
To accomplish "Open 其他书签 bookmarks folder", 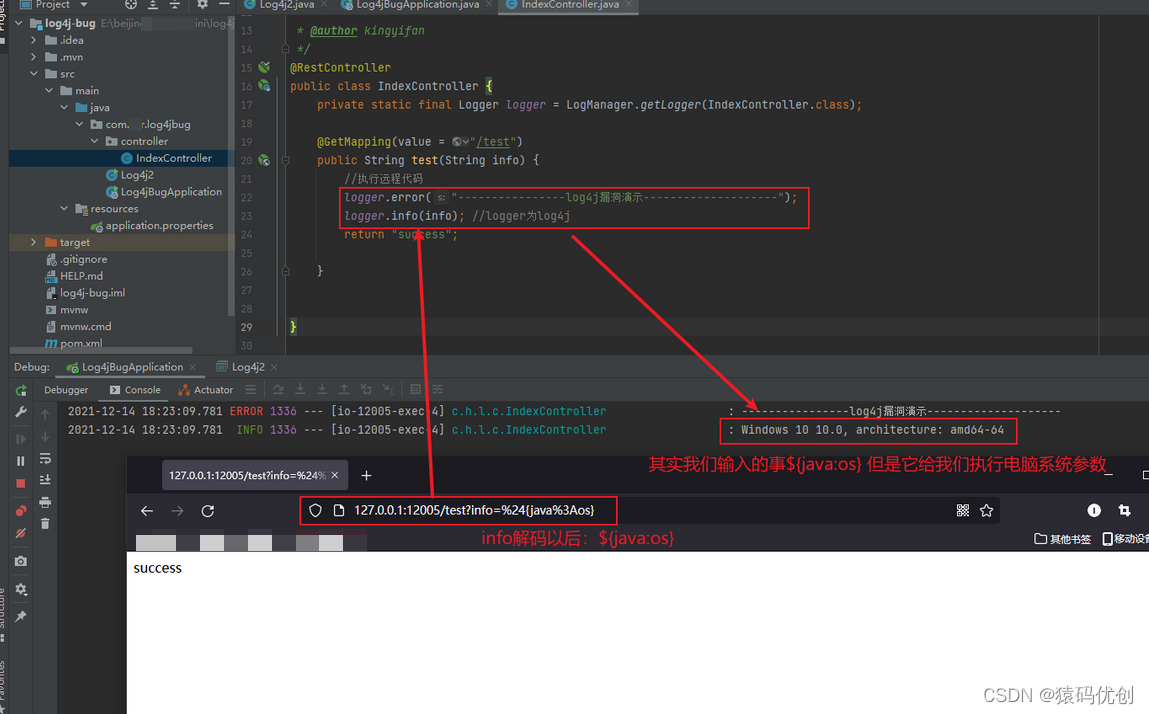I will click(1063, 539).
